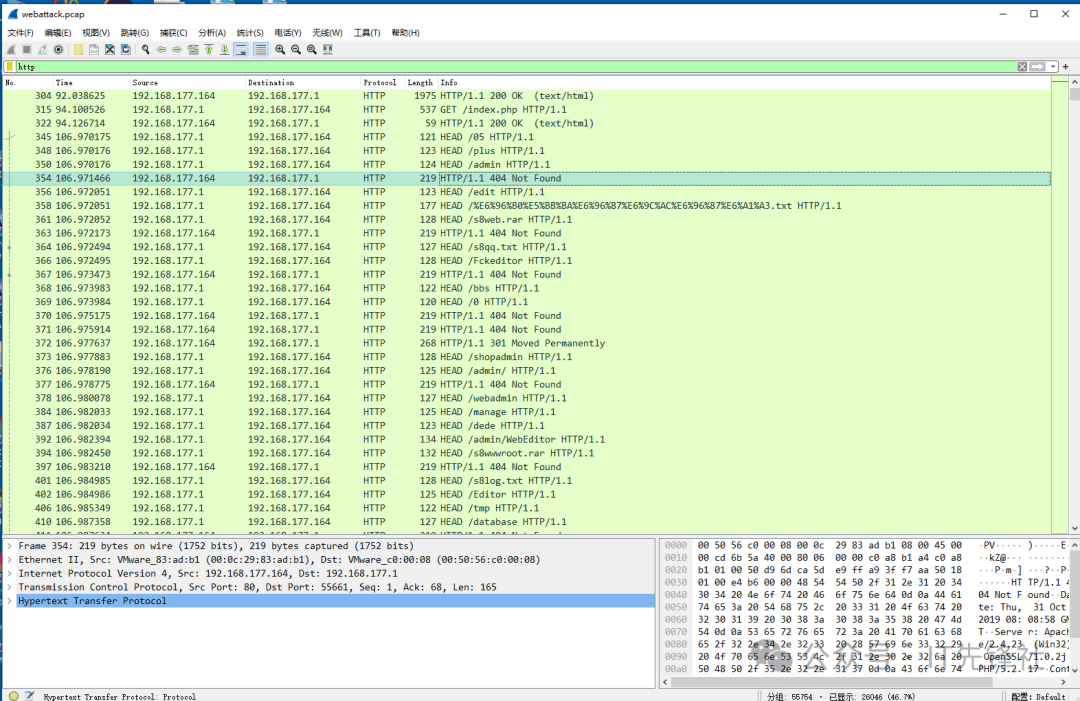Toggle packet list colorization
Viewport: 1080px width, 701px height.
tap(260, 49)
